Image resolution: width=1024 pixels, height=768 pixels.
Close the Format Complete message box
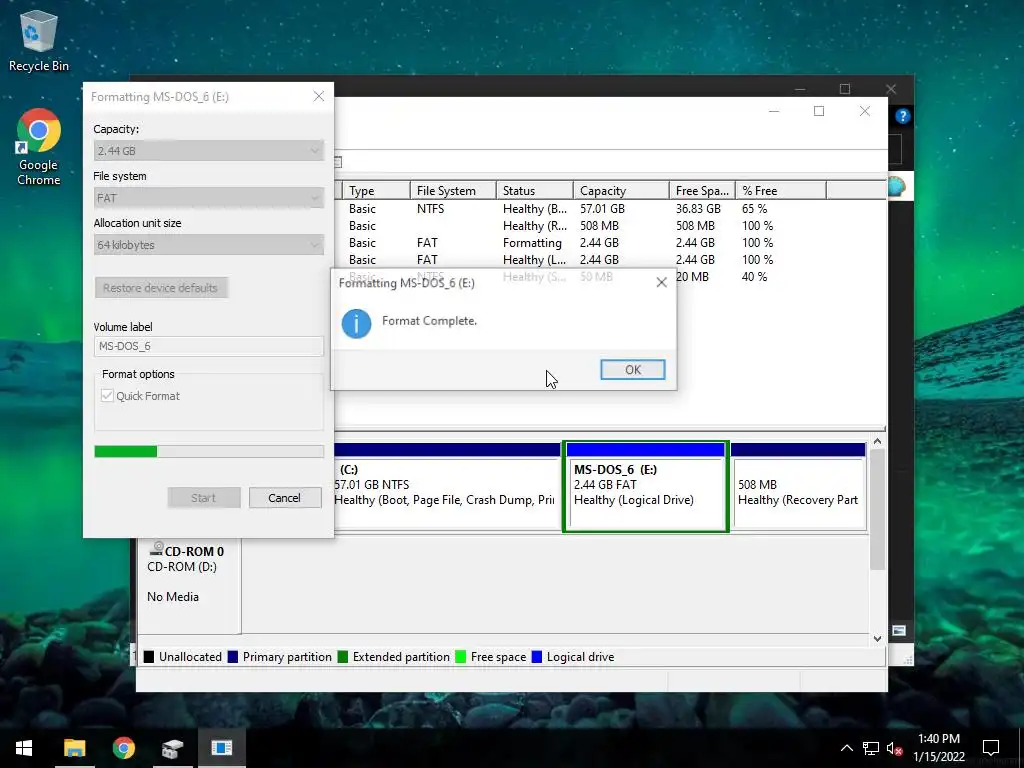pos(662,282)
